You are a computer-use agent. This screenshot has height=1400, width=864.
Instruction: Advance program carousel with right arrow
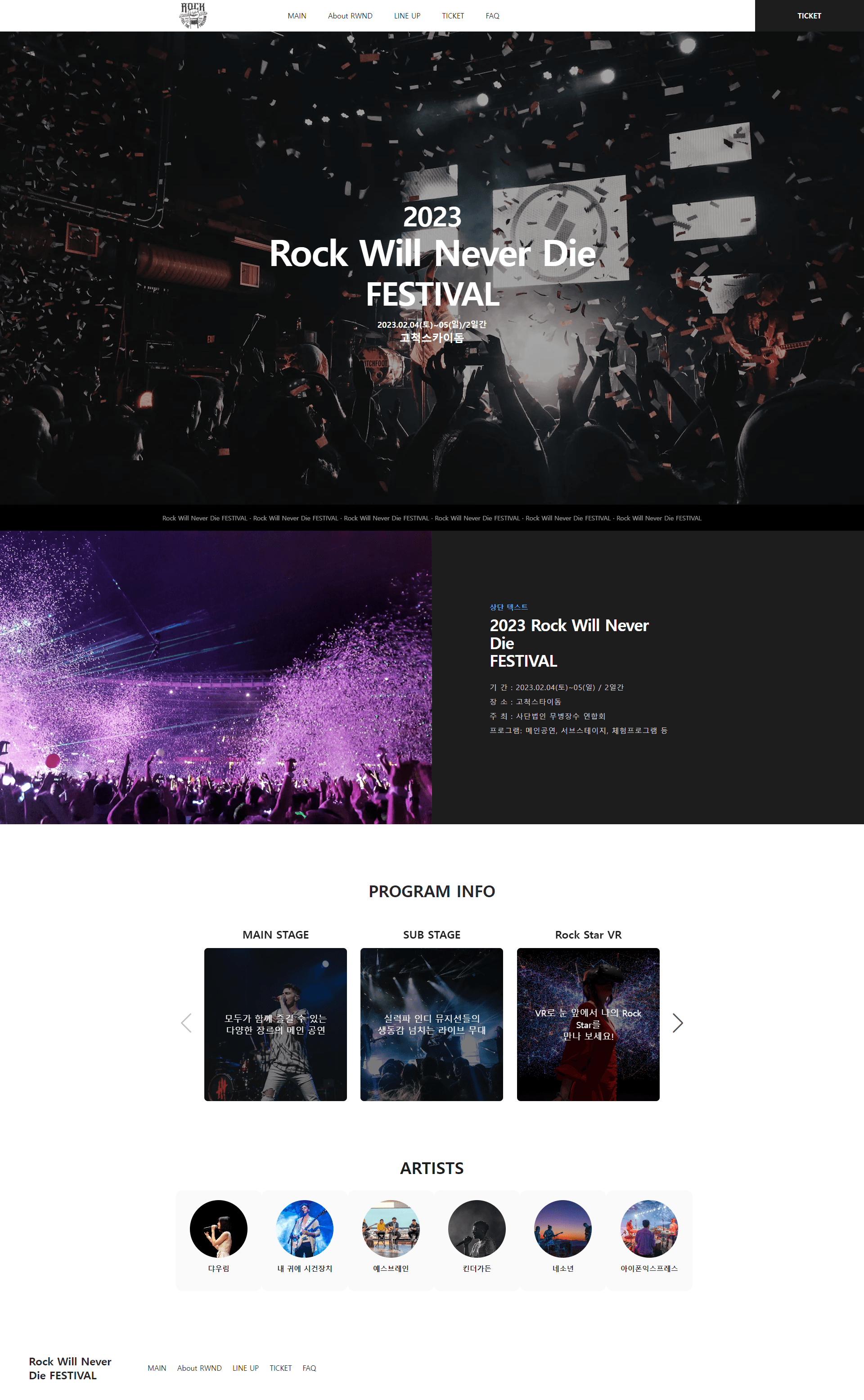pos(678,1023)
